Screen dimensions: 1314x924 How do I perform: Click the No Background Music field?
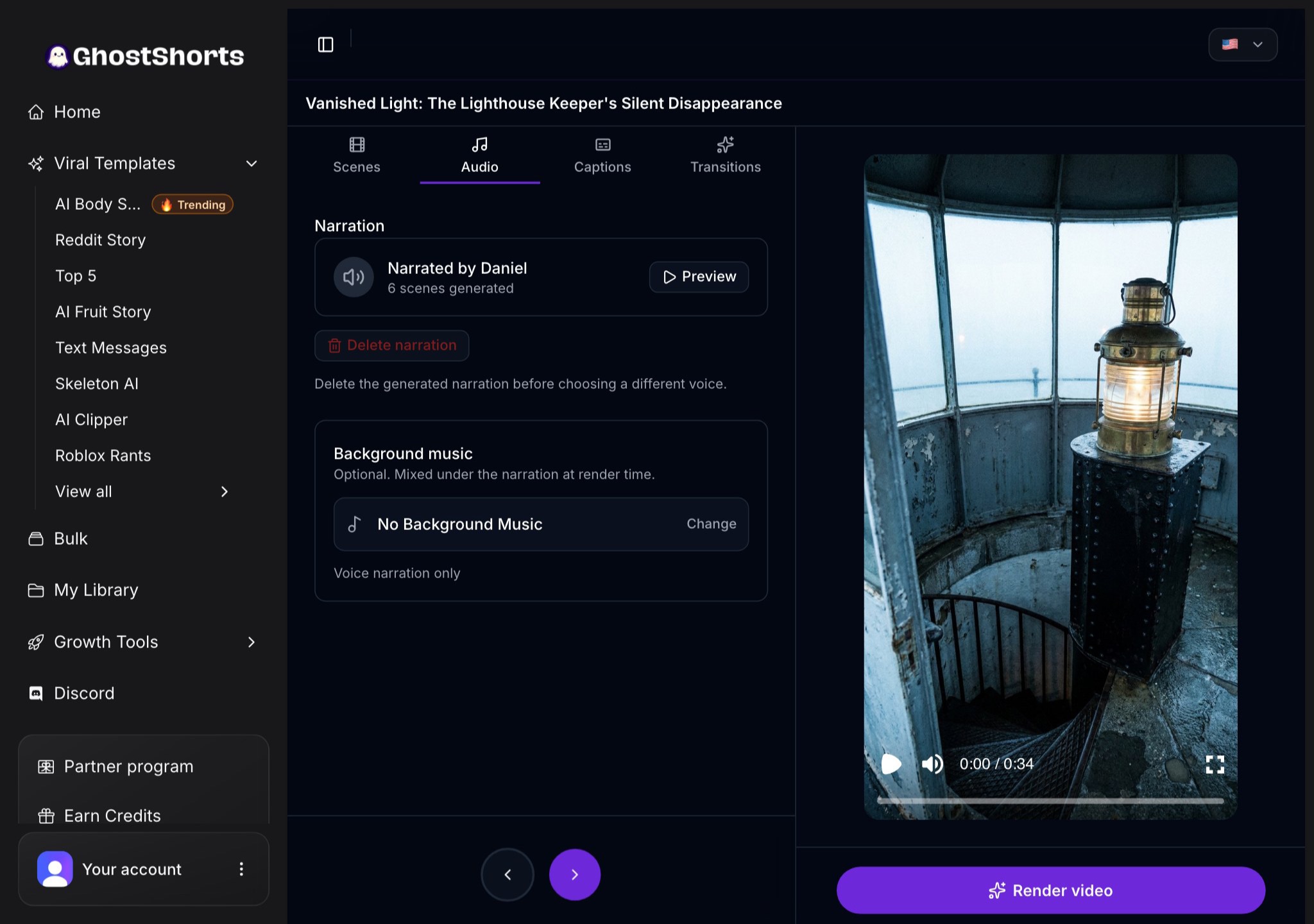[541, 524]
